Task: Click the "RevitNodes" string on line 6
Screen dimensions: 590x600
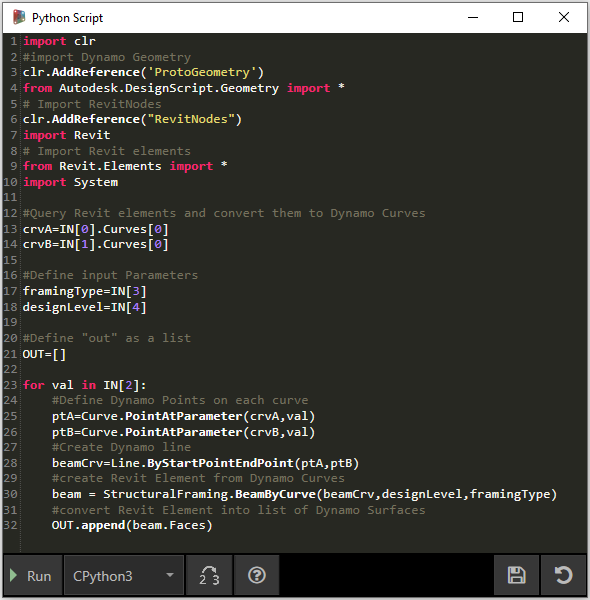Action: [191, 119]
